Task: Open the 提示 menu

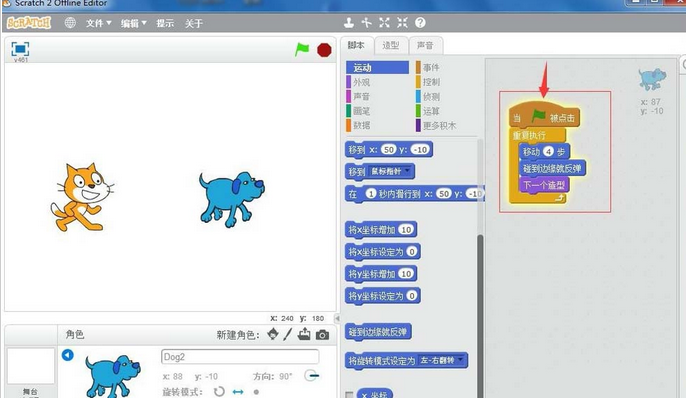Action: [165, 23]
